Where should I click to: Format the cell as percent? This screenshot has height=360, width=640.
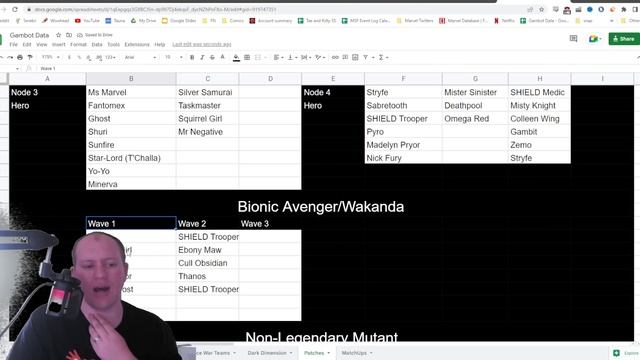pos(79,58)
